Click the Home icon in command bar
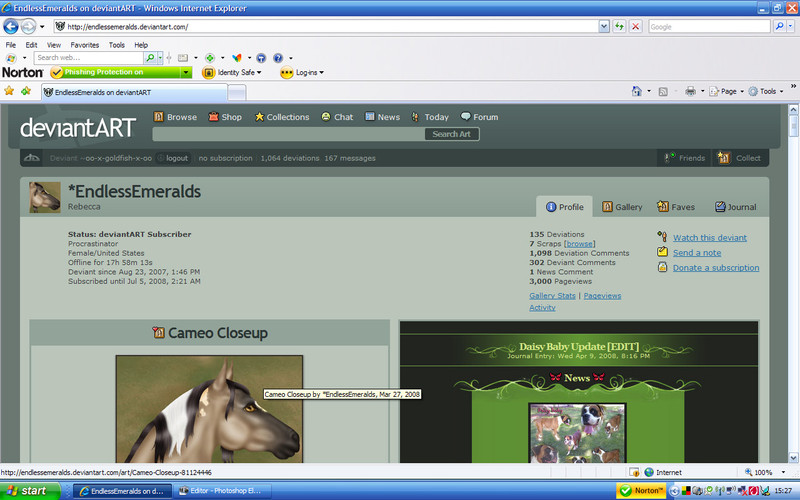Image resolution: width=800 pixels, height=500 pixels. 636,91
